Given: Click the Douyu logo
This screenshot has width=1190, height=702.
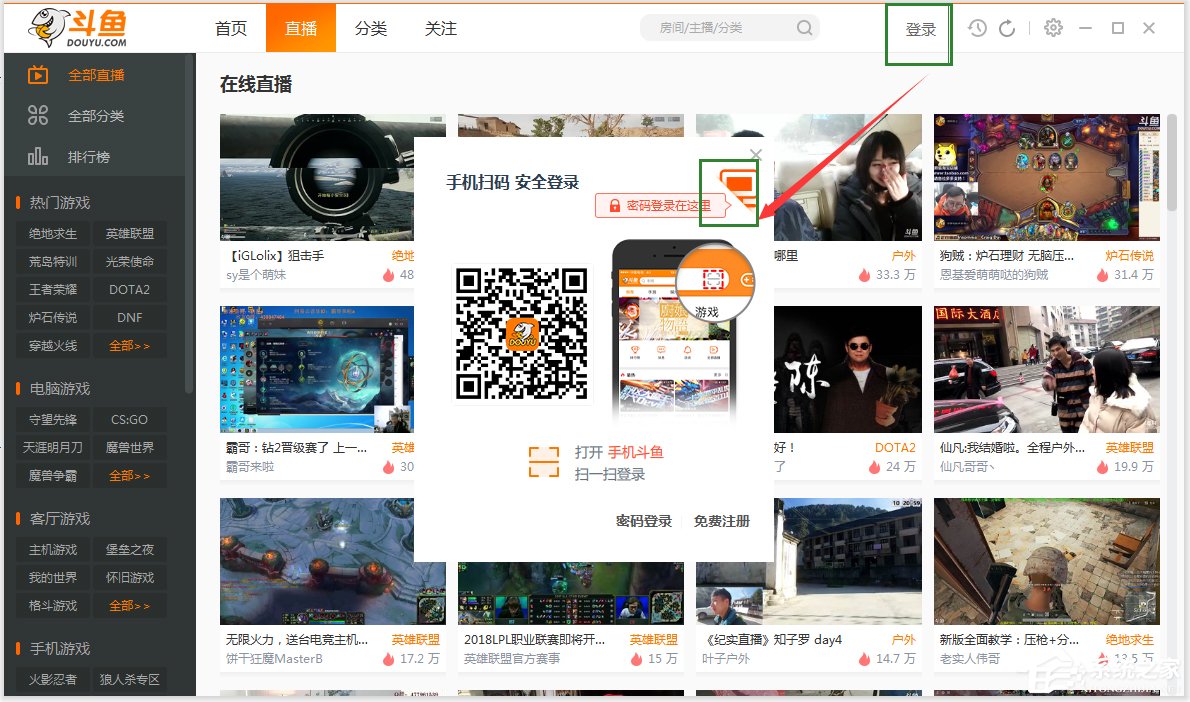Looking at the screenshot, I should coord(79,27).
